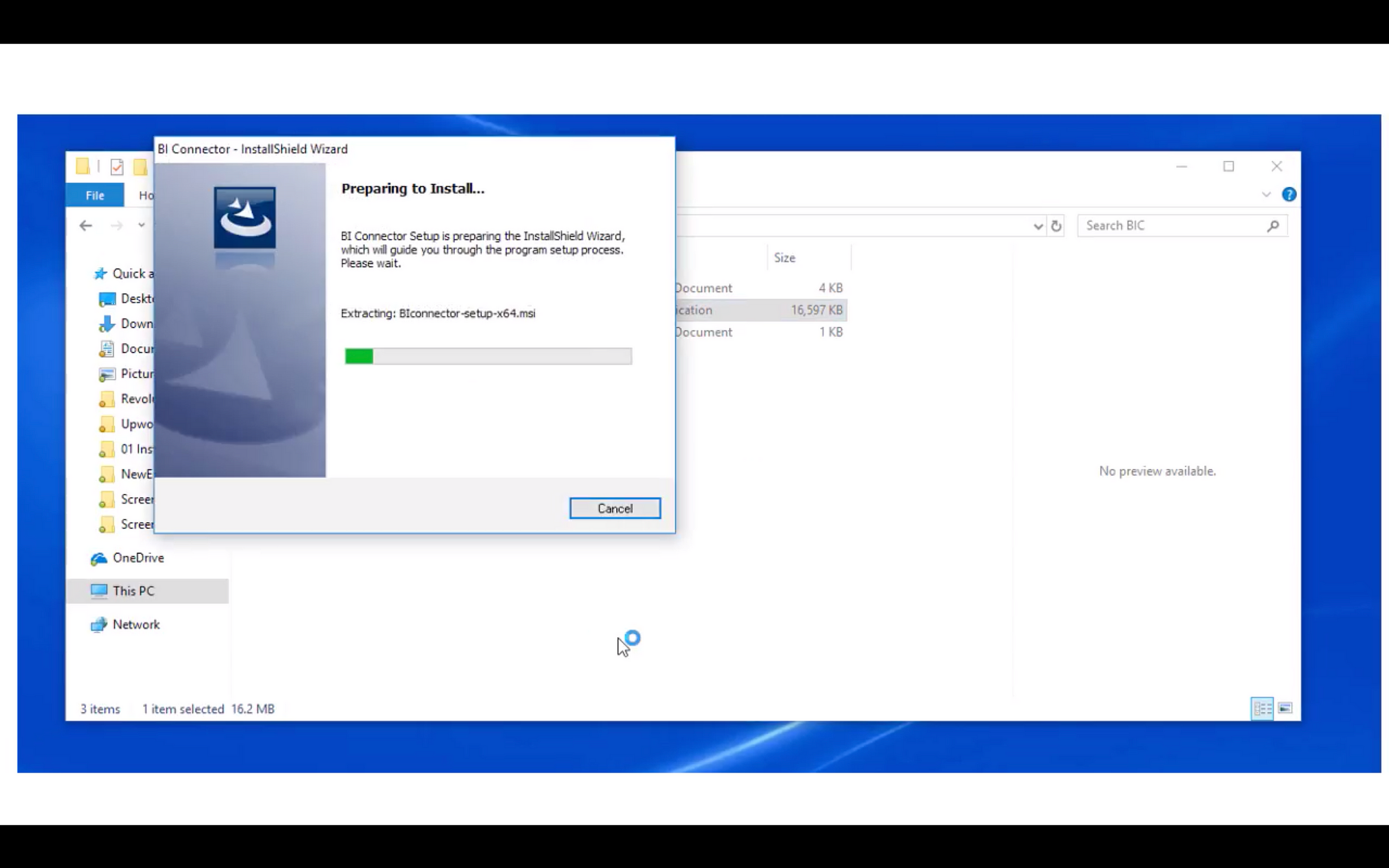Click the Cancel button in InstallShield Wizard
This screenshot has height=868, width=1389.
pyautogui.click(x=615, y=508)
